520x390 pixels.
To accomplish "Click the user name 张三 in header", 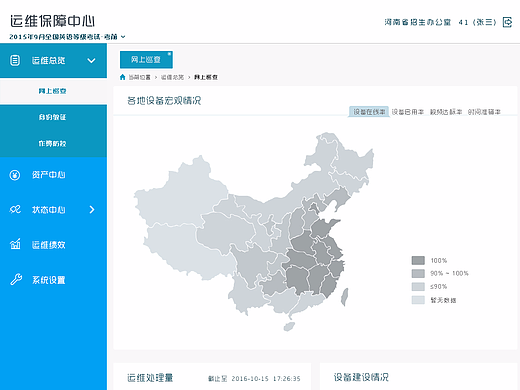I will click(x=484, y=22).
